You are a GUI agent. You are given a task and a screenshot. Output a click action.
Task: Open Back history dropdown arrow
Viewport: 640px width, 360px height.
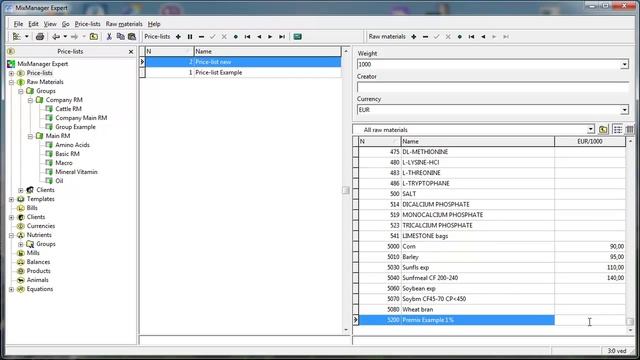[x=65, y=37]
